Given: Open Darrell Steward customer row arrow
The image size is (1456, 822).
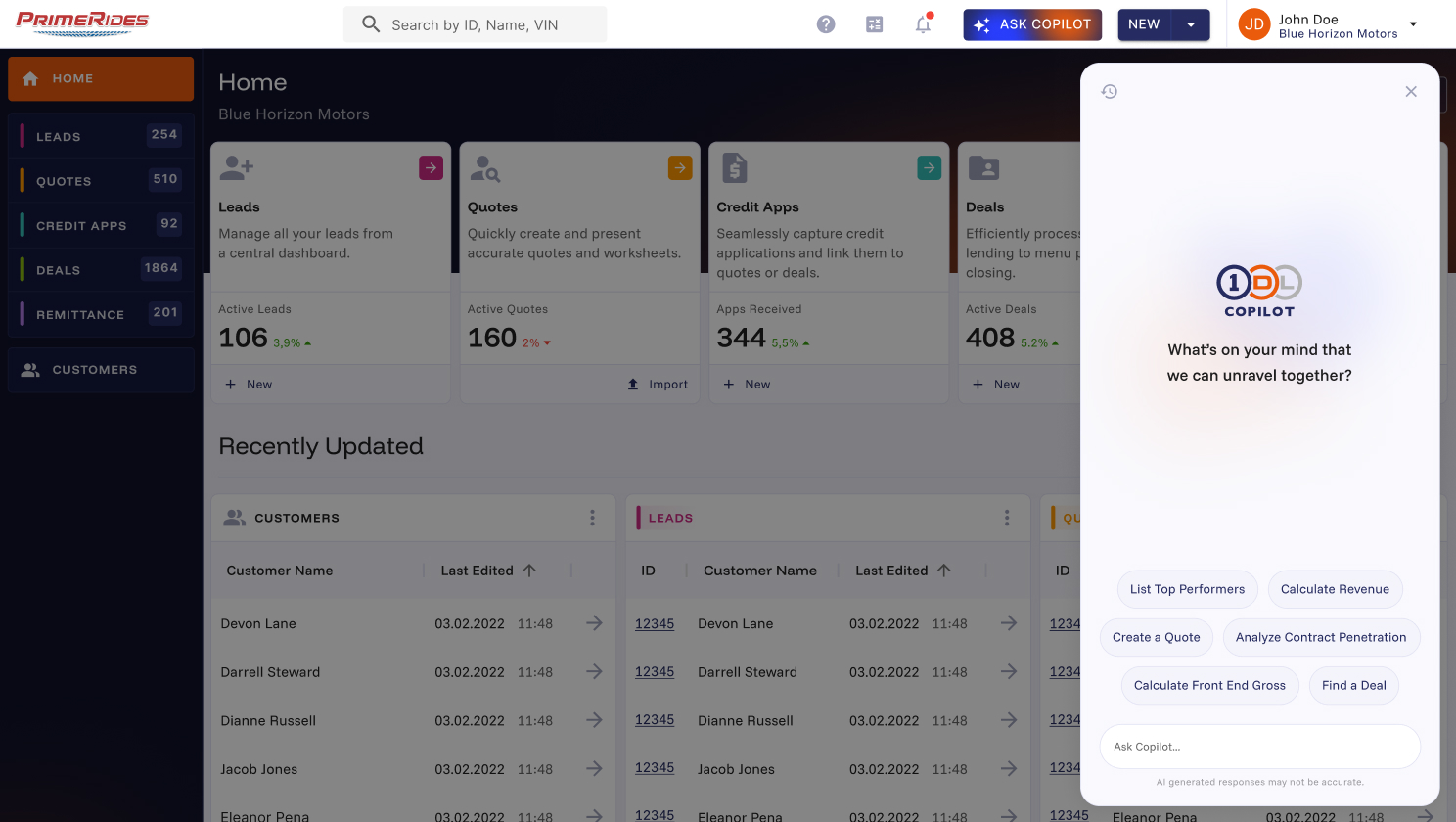Looking at the screenshot, I should pos(594,671).
